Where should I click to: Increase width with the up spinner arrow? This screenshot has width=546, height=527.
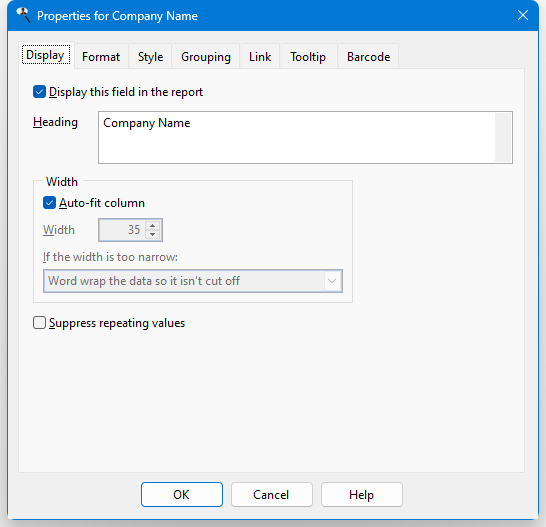(153, 225)
